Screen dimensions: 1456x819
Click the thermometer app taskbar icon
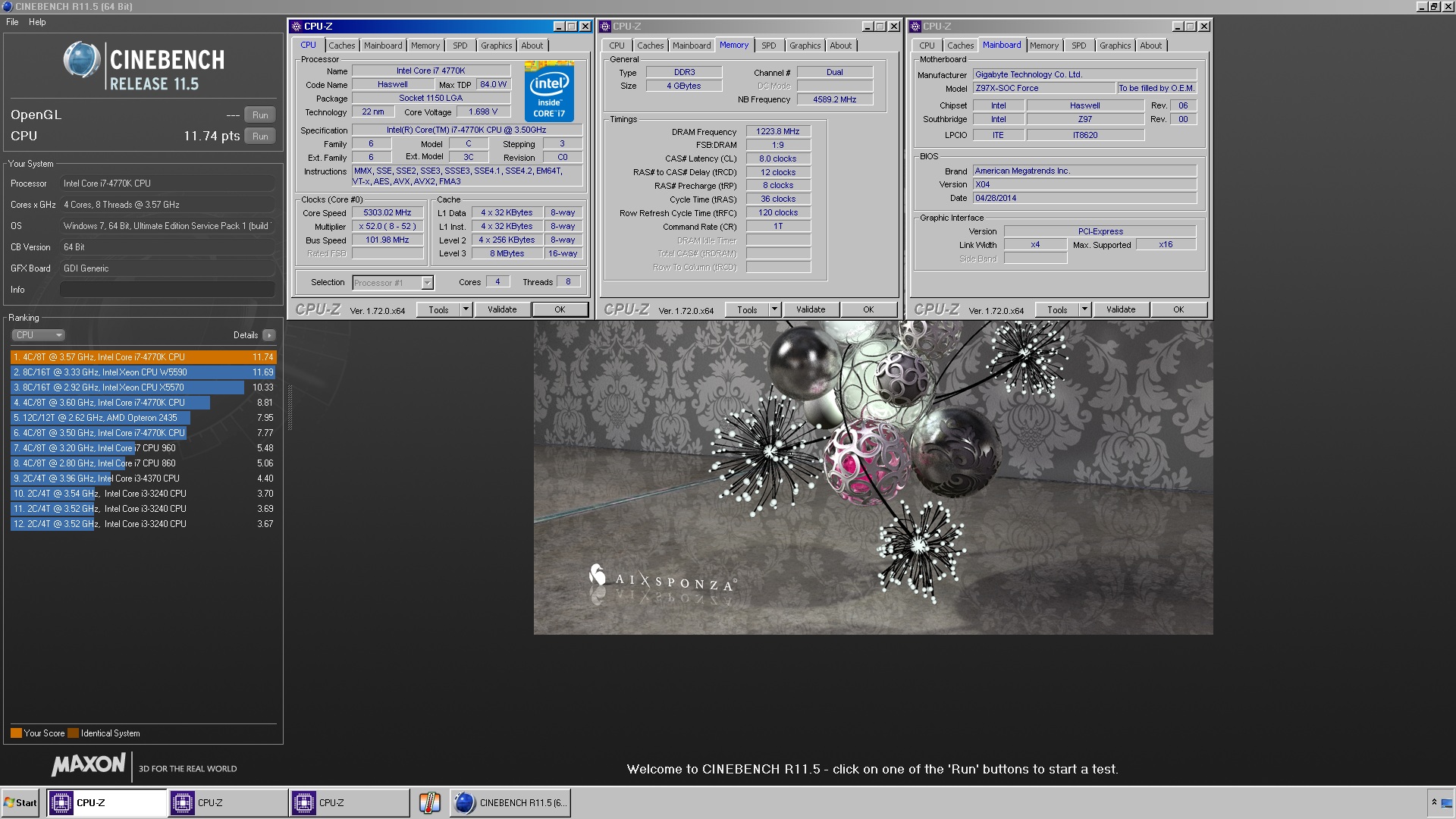(429, 802)
